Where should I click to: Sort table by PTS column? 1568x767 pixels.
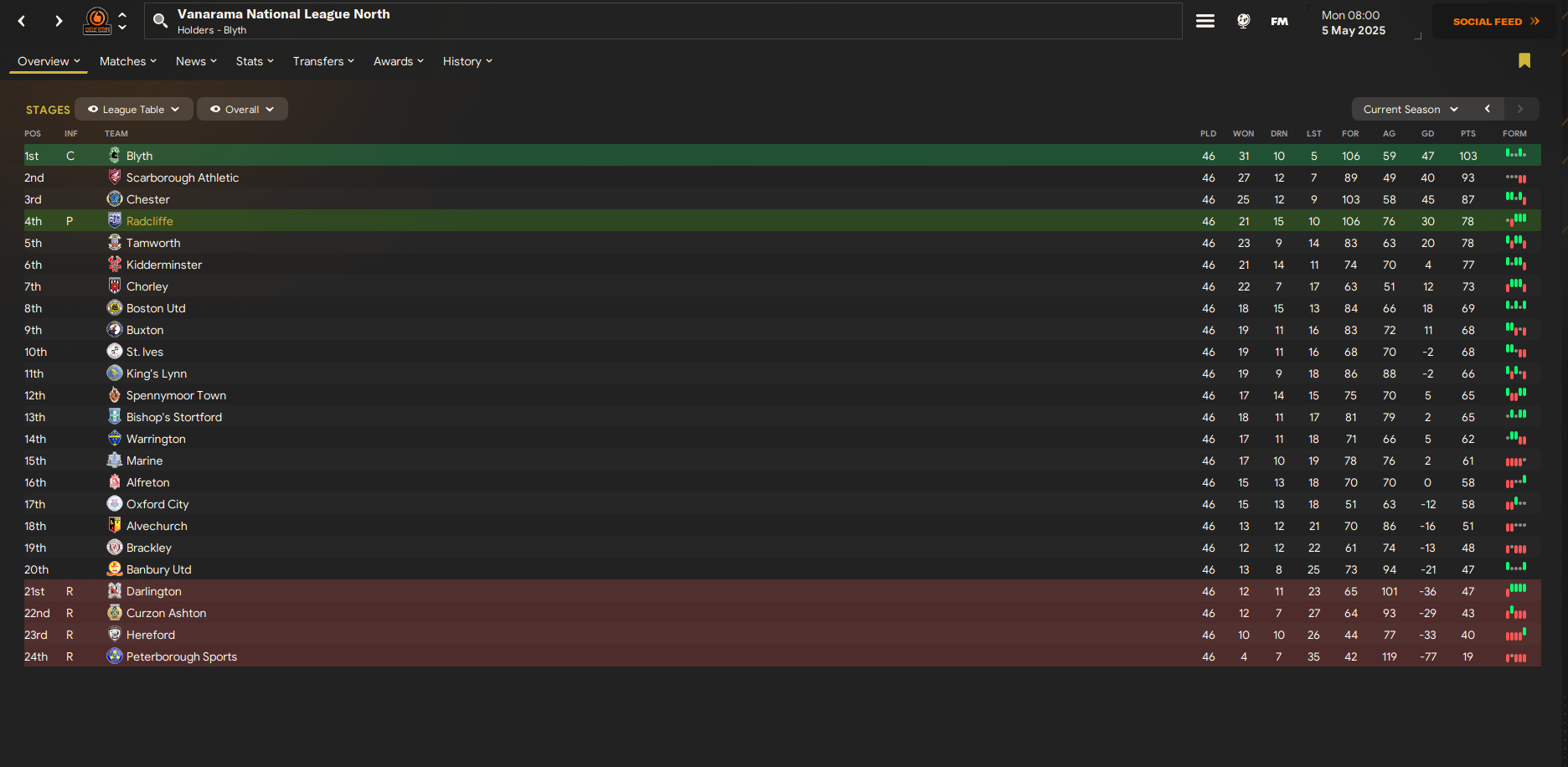tap(1468, 134)
